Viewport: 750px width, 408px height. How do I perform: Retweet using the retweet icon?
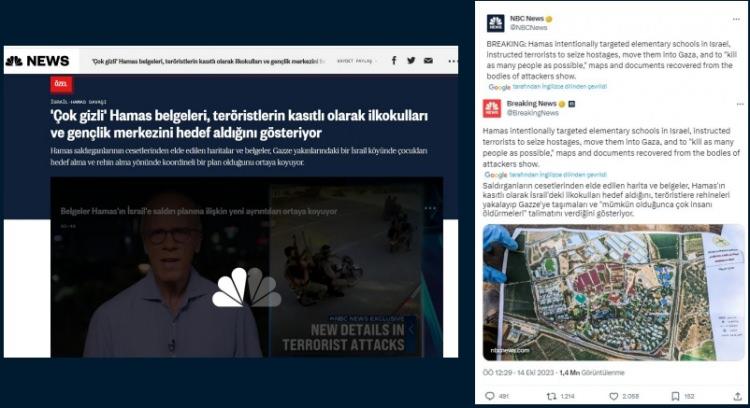pyautogui.click(x=551, y=396)
